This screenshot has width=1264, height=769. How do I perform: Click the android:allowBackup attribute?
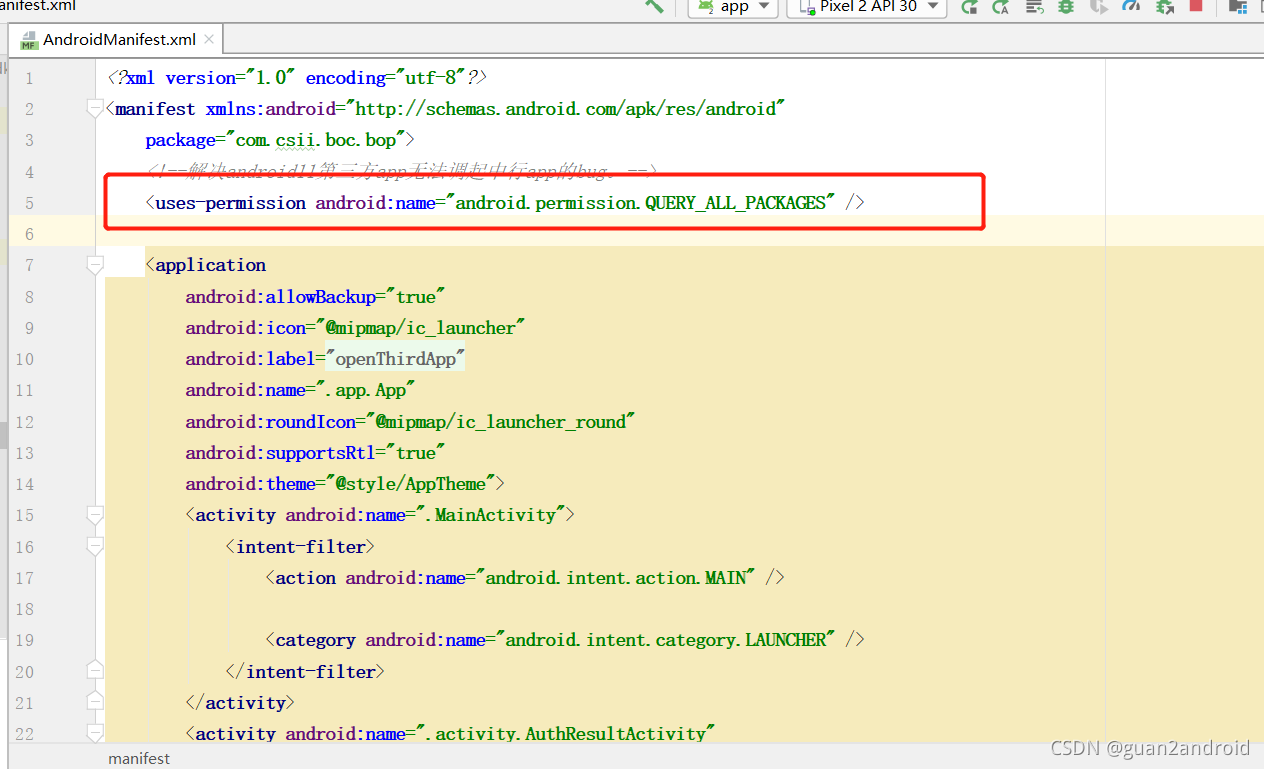[x=280, y=297]
